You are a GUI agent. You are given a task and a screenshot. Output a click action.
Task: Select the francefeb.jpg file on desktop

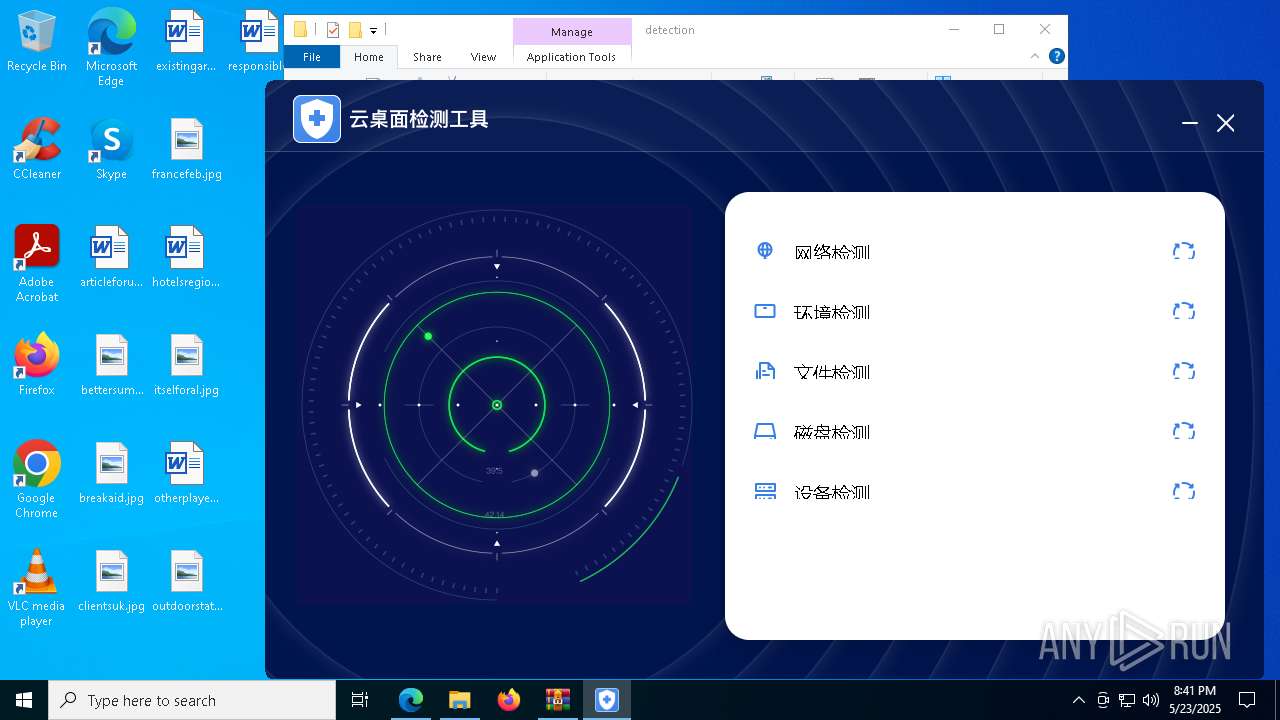[186, 148]
